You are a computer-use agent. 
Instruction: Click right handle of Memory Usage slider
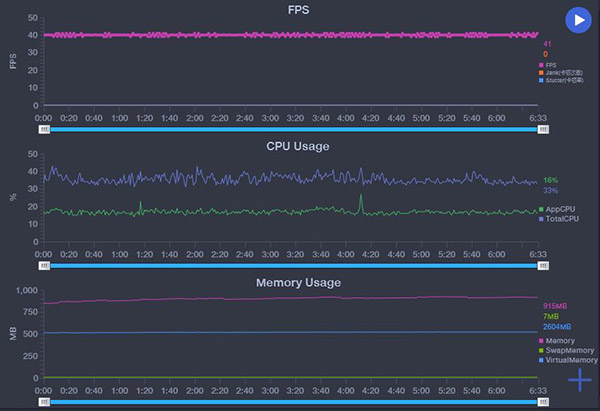point(543,401)
